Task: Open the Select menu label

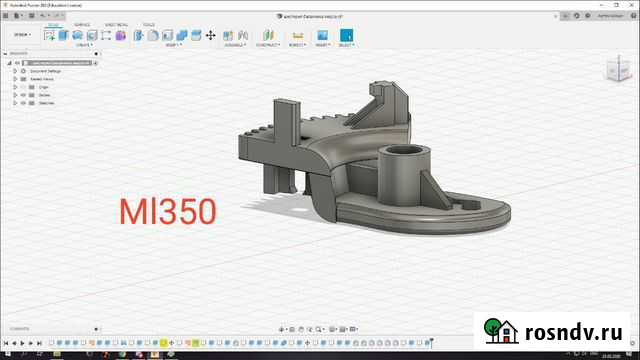Action: 347,45
